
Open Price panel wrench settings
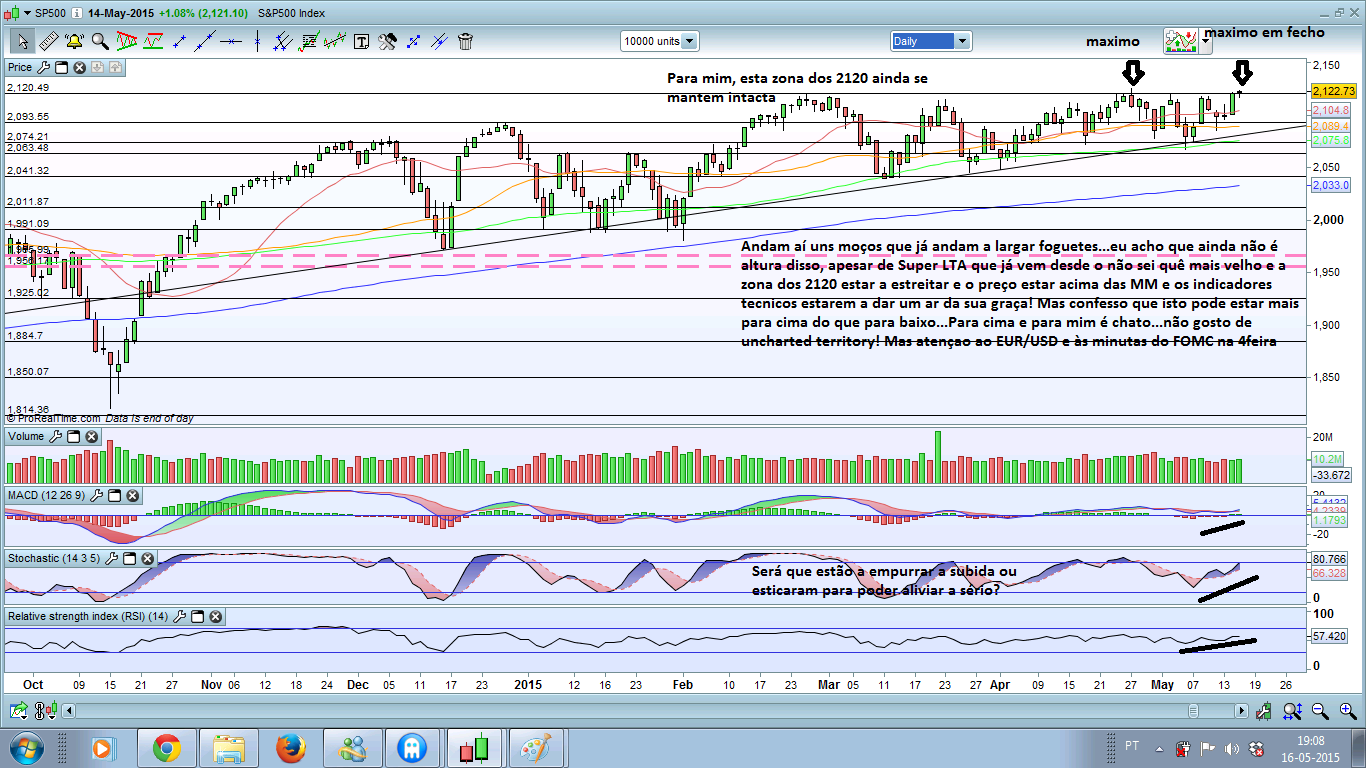point(43,68)
